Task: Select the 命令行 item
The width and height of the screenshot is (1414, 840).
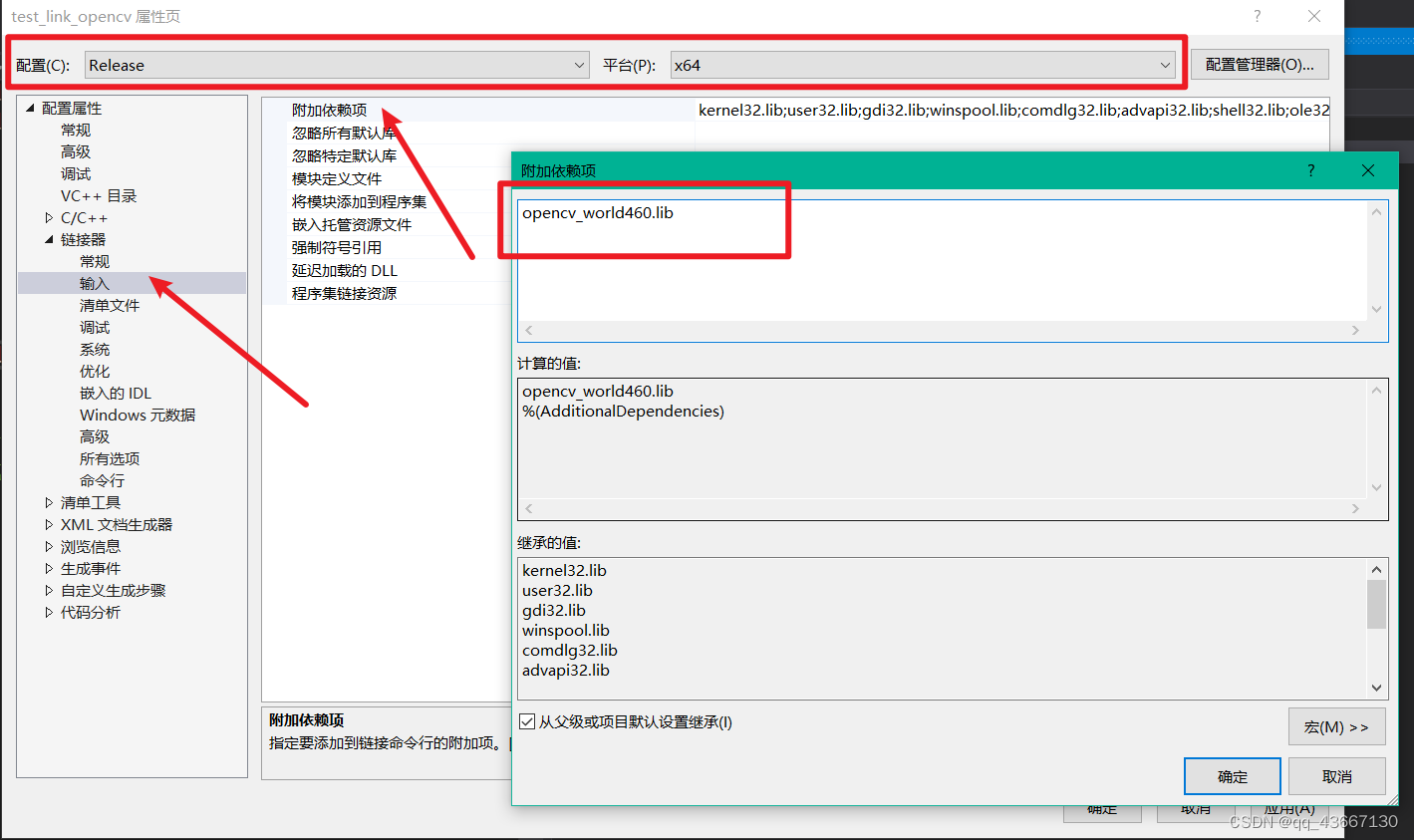Action: coord(102,480)
